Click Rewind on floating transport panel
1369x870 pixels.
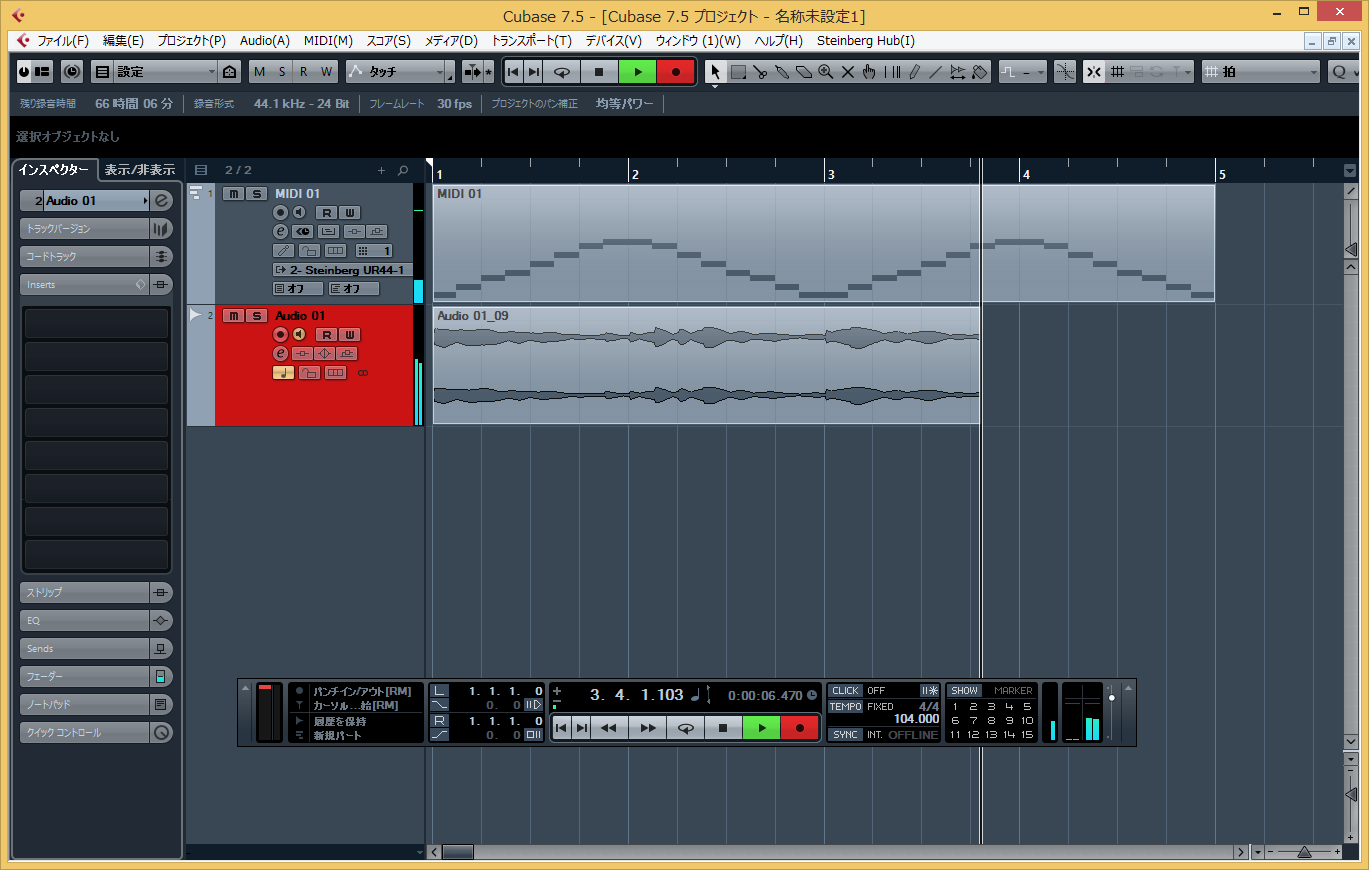(609, 728)
